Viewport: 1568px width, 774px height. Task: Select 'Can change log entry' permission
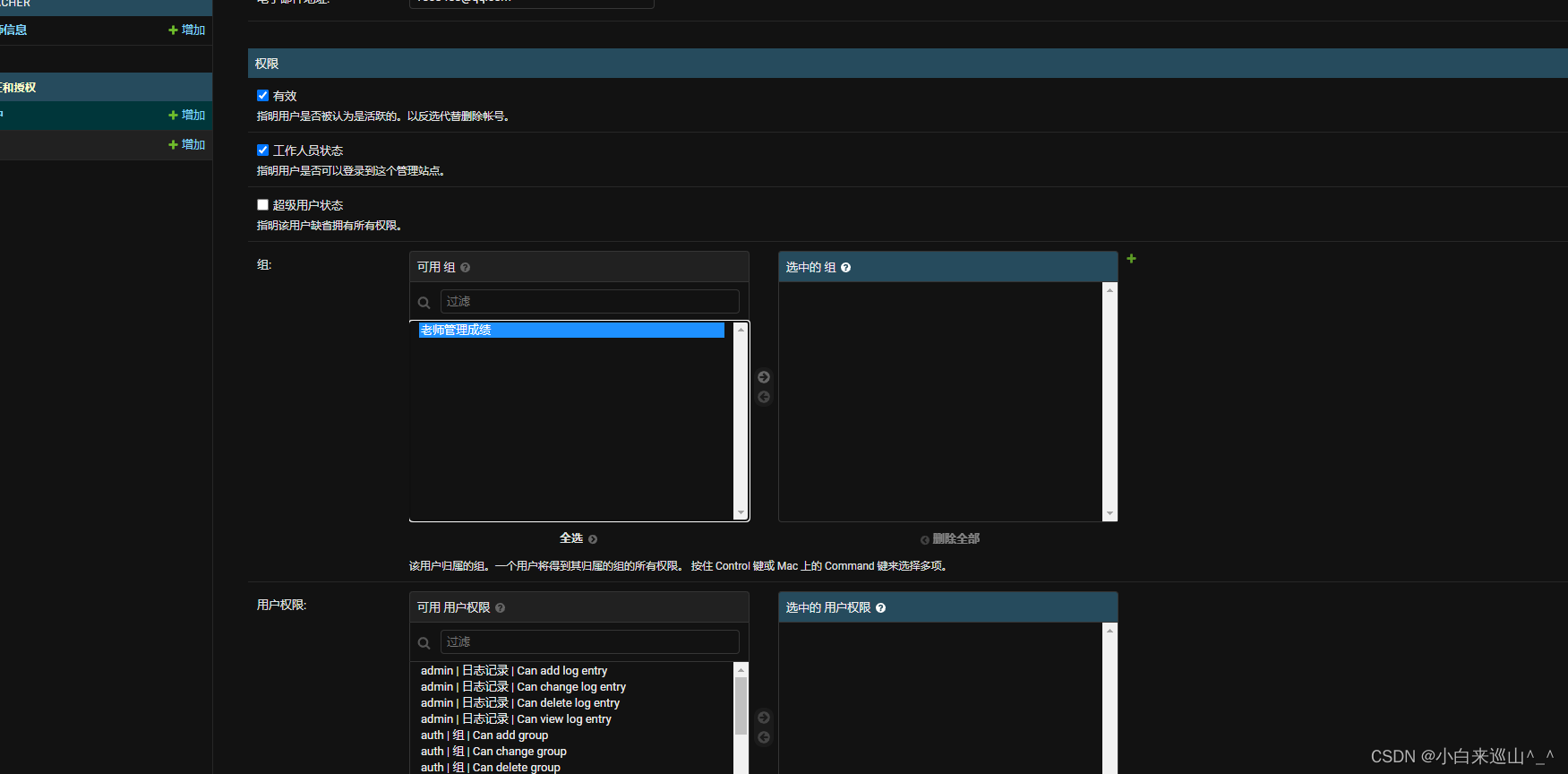coord(571,686)
